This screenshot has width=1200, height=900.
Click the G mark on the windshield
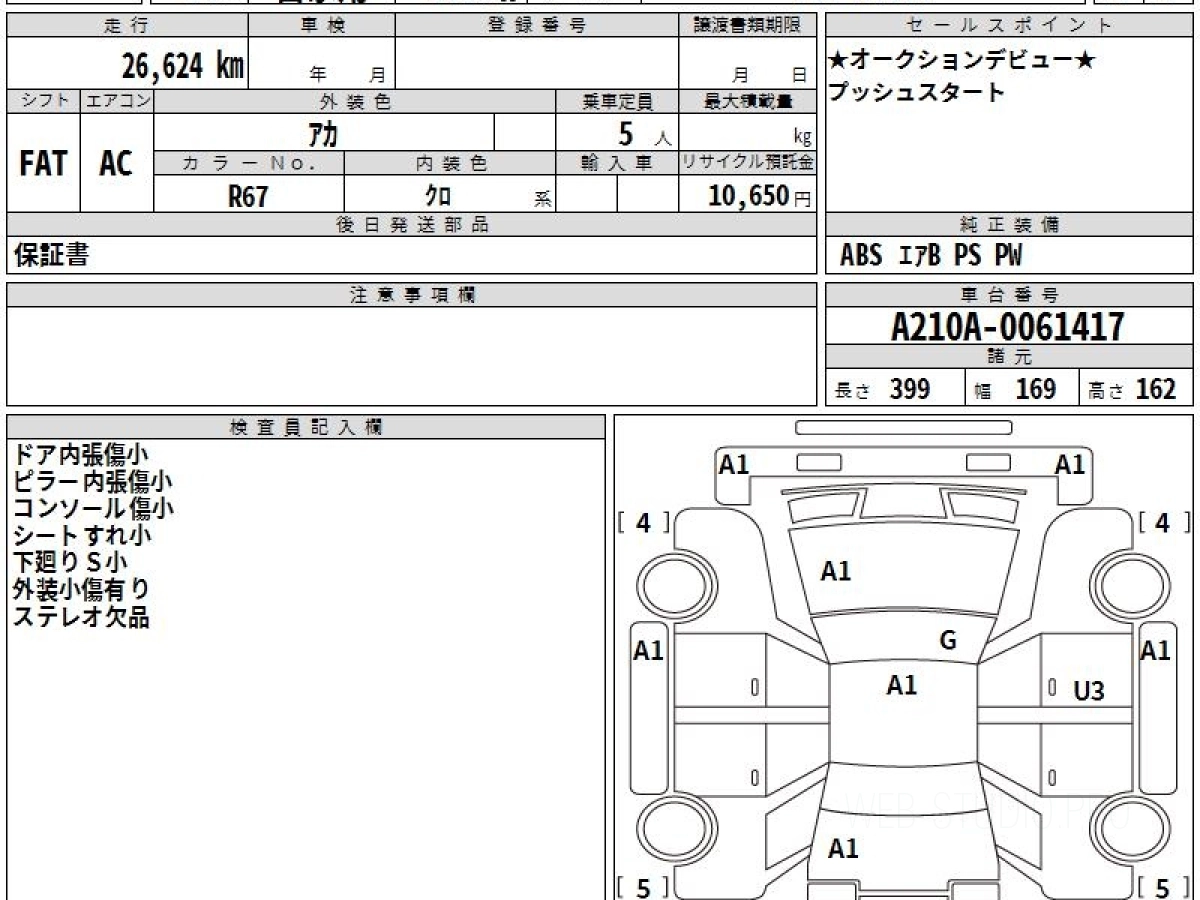[x=948, y=641]
